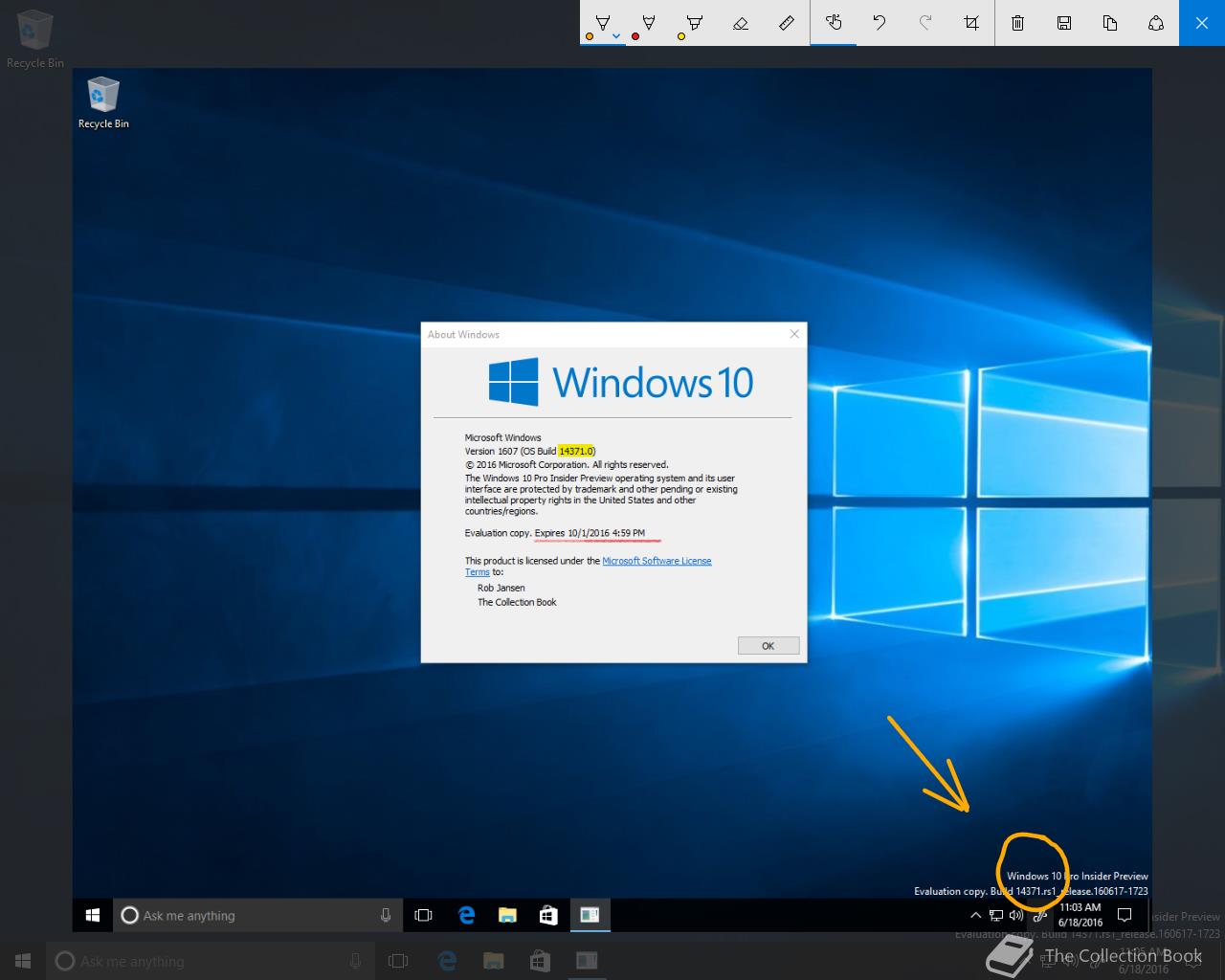Click 'Expires 10/1/2016 4:59 PM' text
The image size is (1225, 980).
[x=590, y=533]
